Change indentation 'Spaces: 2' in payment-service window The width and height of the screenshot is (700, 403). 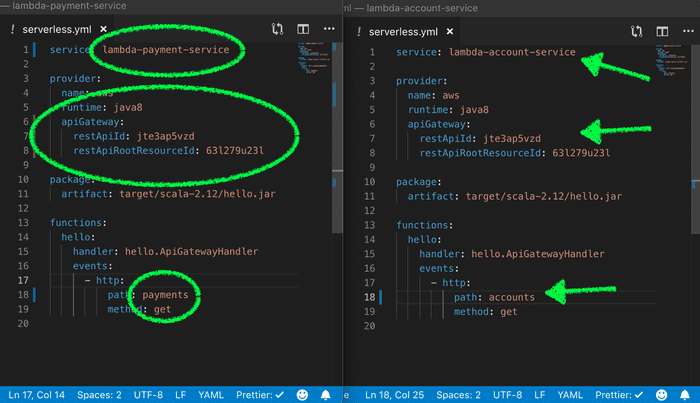pos(99,395)
